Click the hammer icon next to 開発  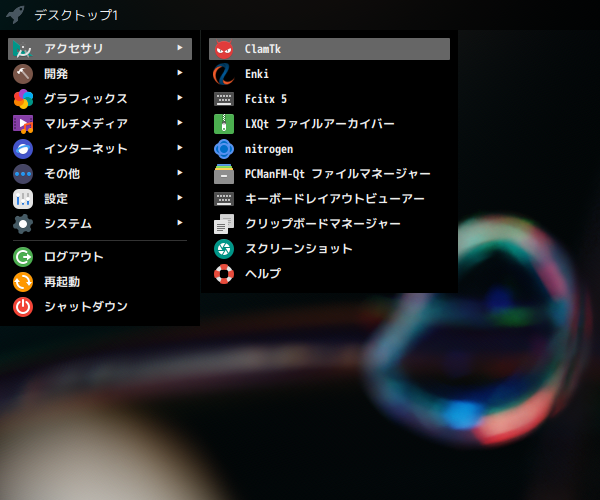click(23, 74)
